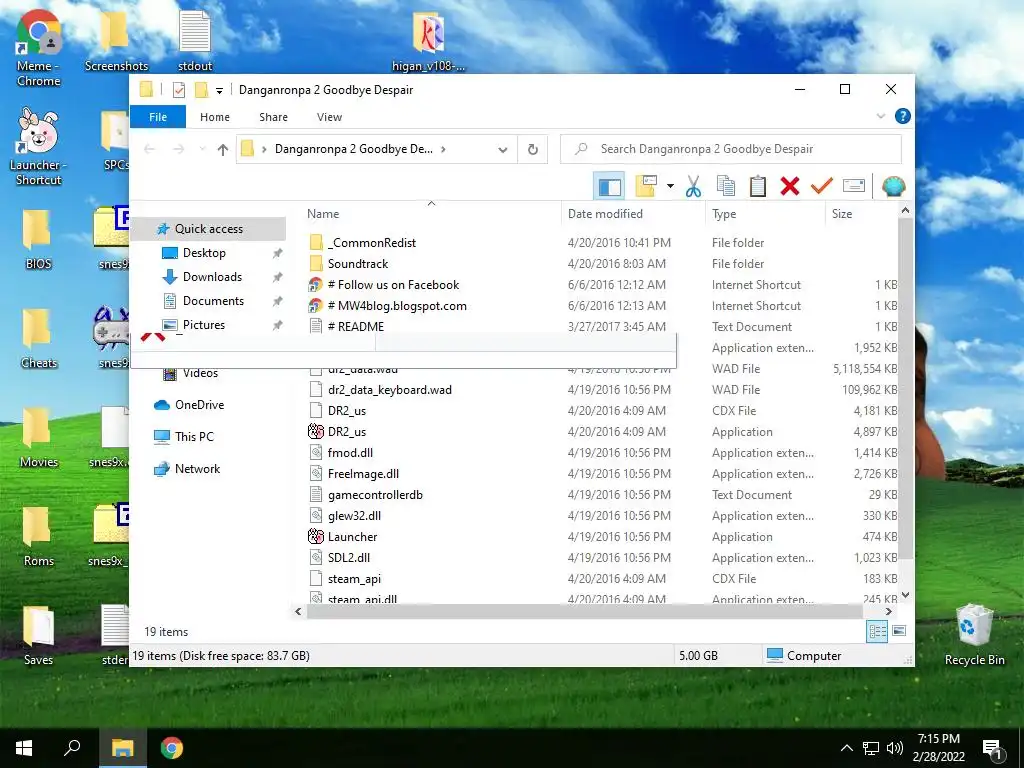The width and height of the screenshot is (1024, 768).
Task: Open the View ribbon tab
Action: (329, 117)
